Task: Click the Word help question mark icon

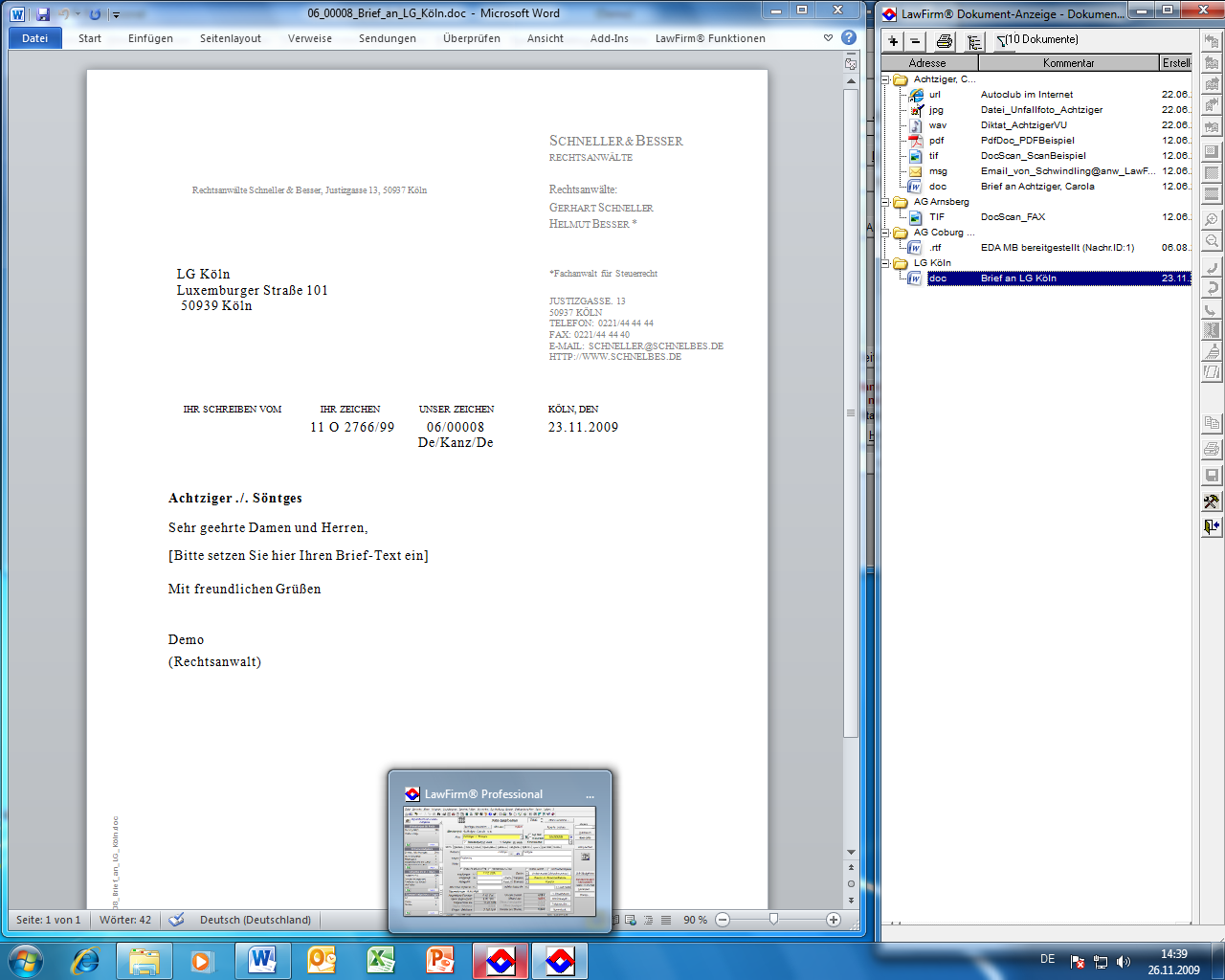Action: [849, 37]
